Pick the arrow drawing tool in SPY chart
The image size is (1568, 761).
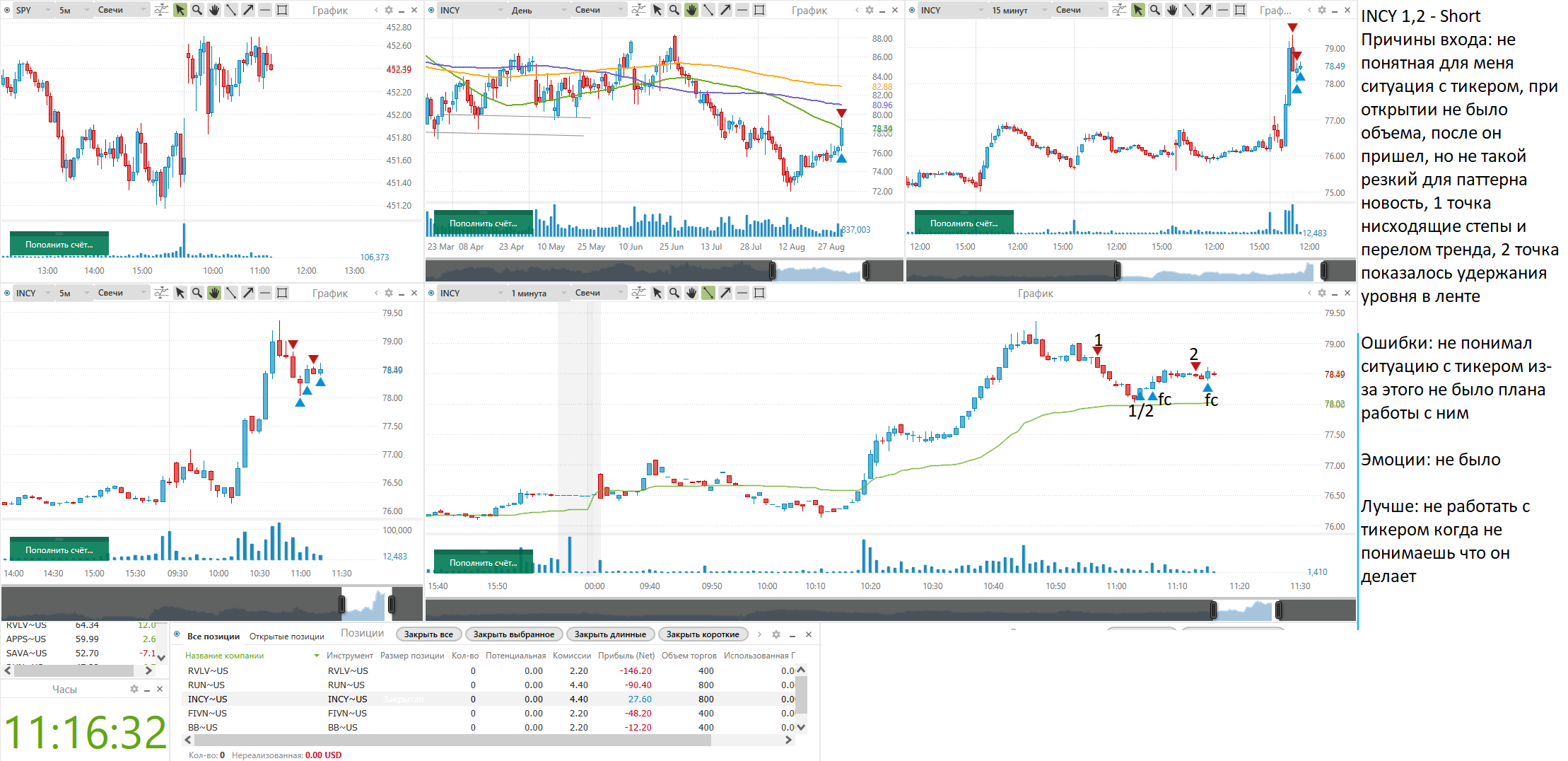(248, 10)
